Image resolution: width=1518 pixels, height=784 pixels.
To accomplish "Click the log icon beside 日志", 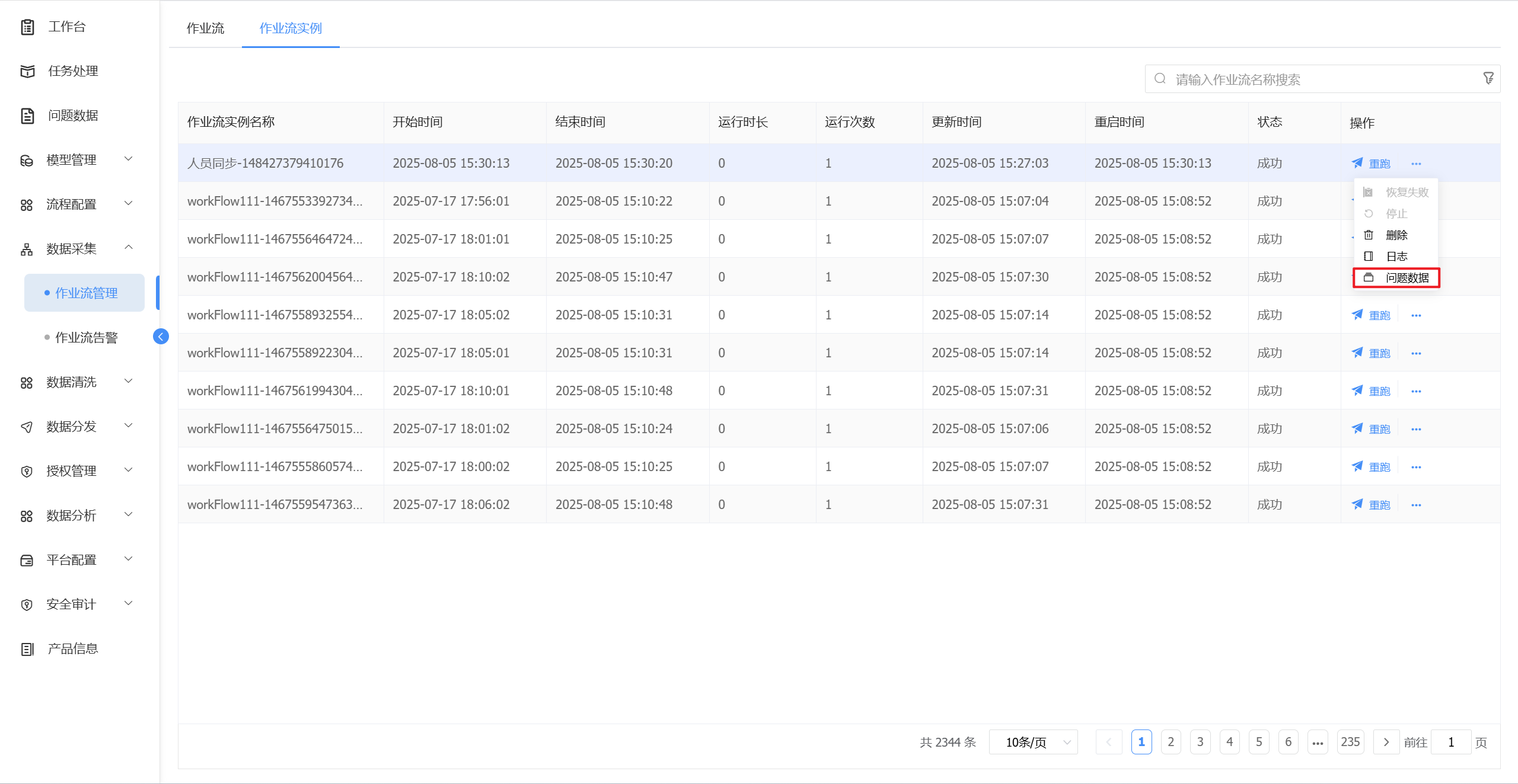I will tap(1369, 257).
